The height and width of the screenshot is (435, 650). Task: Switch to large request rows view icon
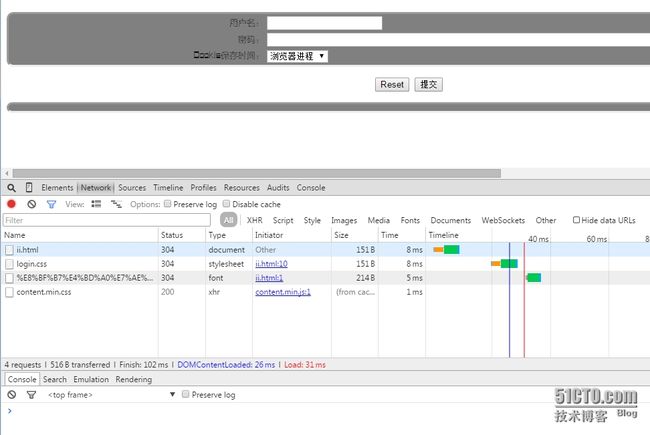coord(96,204)
